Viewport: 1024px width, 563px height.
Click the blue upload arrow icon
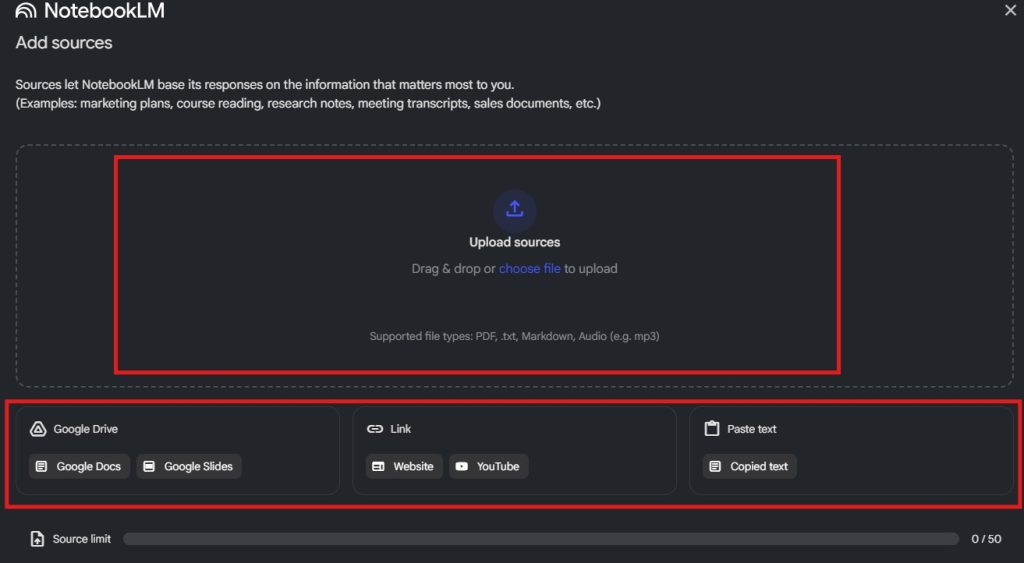click(x=514, y=209)
